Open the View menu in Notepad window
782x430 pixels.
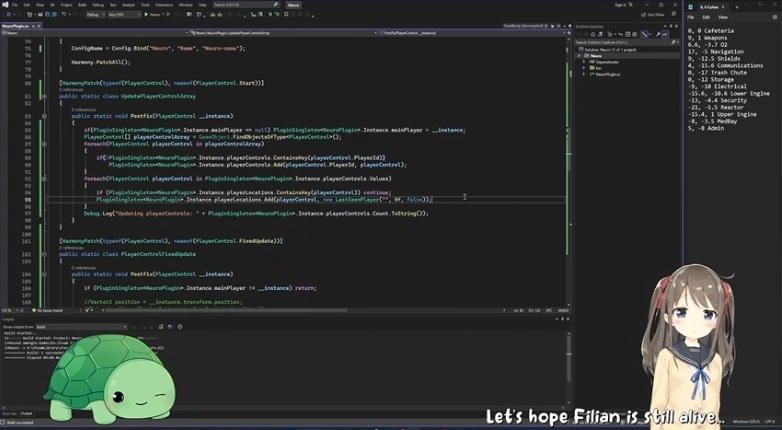(x=723, y=17)
